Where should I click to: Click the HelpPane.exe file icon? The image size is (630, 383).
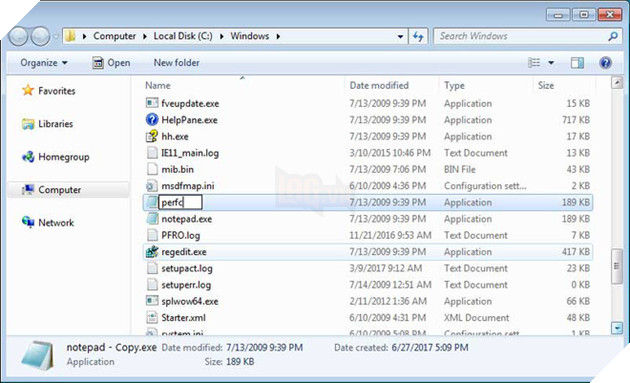coord(152,120)
